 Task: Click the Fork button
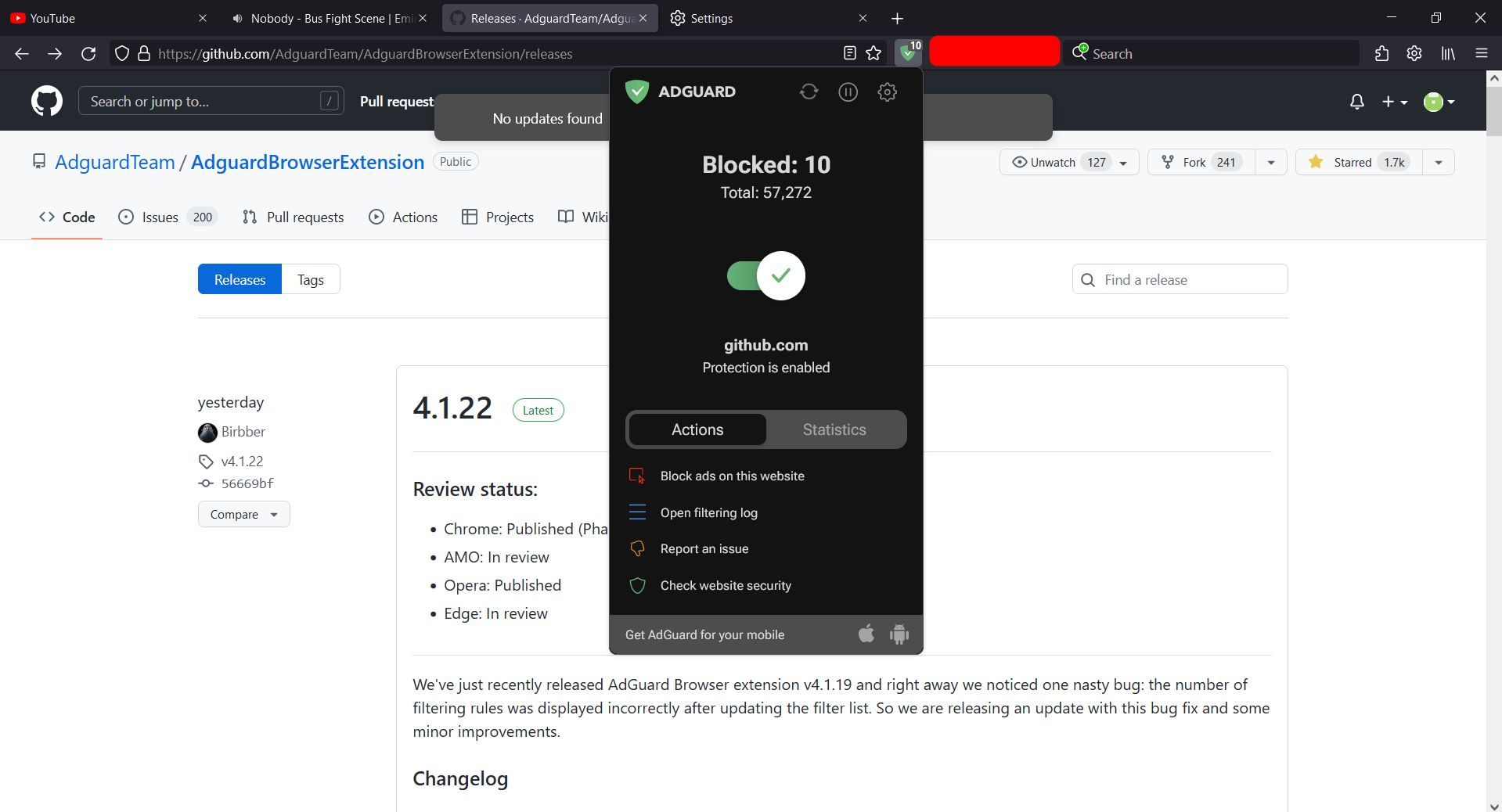pos(1201,162)
